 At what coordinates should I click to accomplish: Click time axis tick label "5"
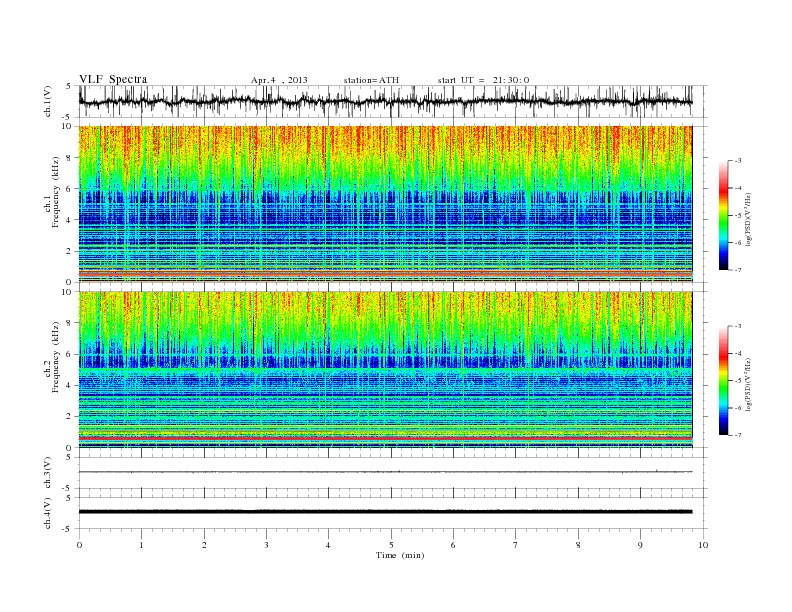pyautogui.click(x=391, y=545)
